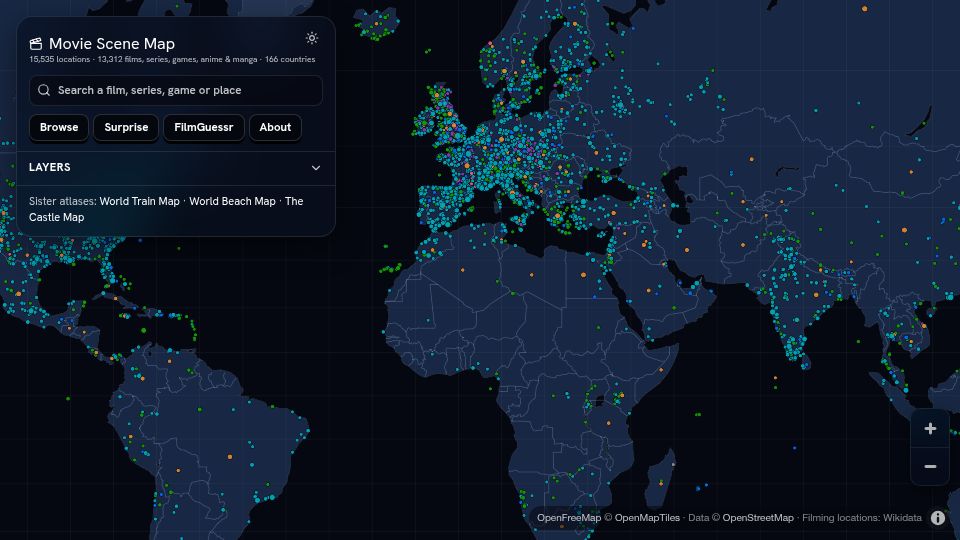Open the OpenMapTiles attribution link
The height and width of the screenshot is (540, 960).
647,518
